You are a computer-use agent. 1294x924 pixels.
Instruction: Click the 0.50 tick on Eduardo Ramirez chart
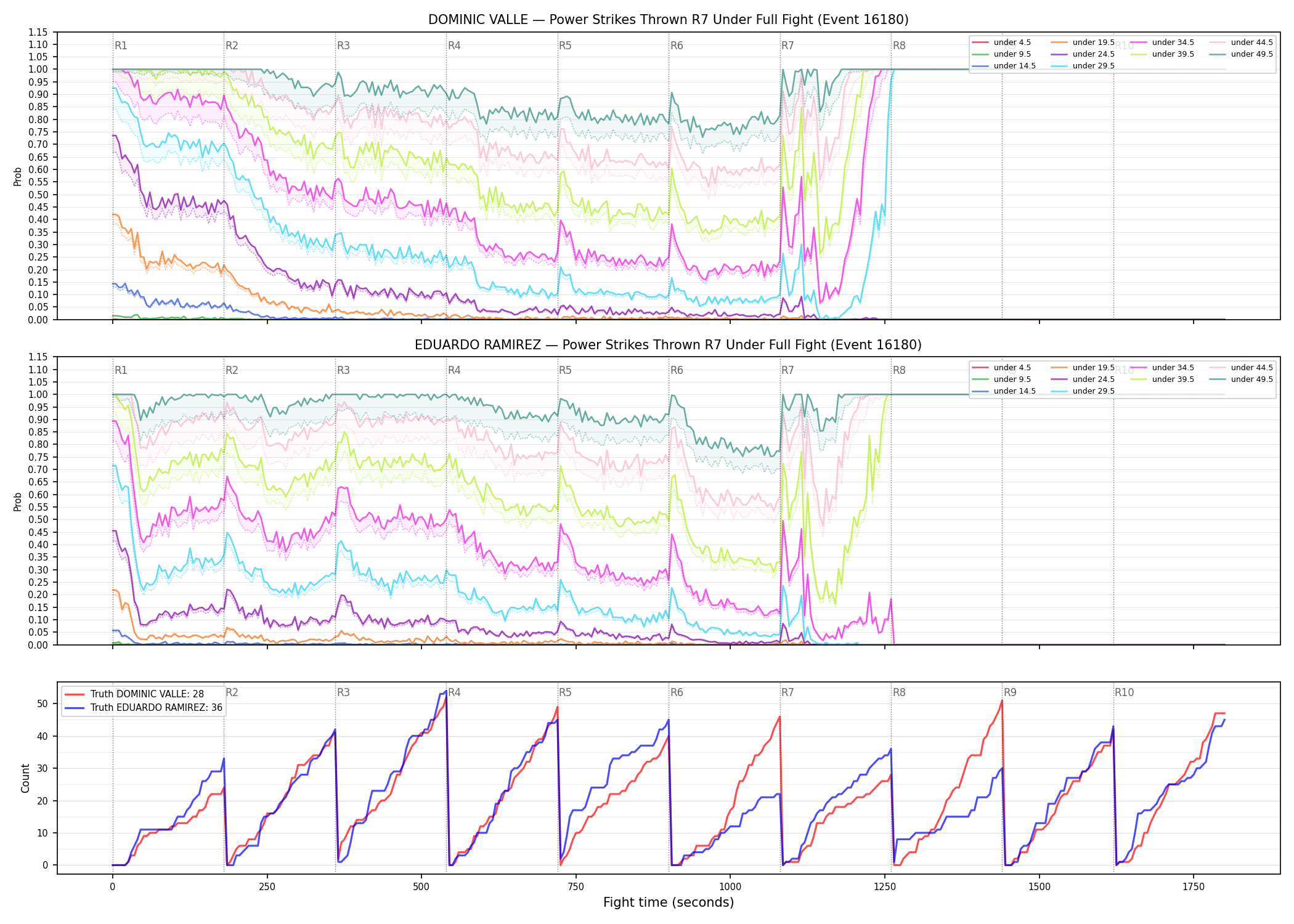[38, 520]
